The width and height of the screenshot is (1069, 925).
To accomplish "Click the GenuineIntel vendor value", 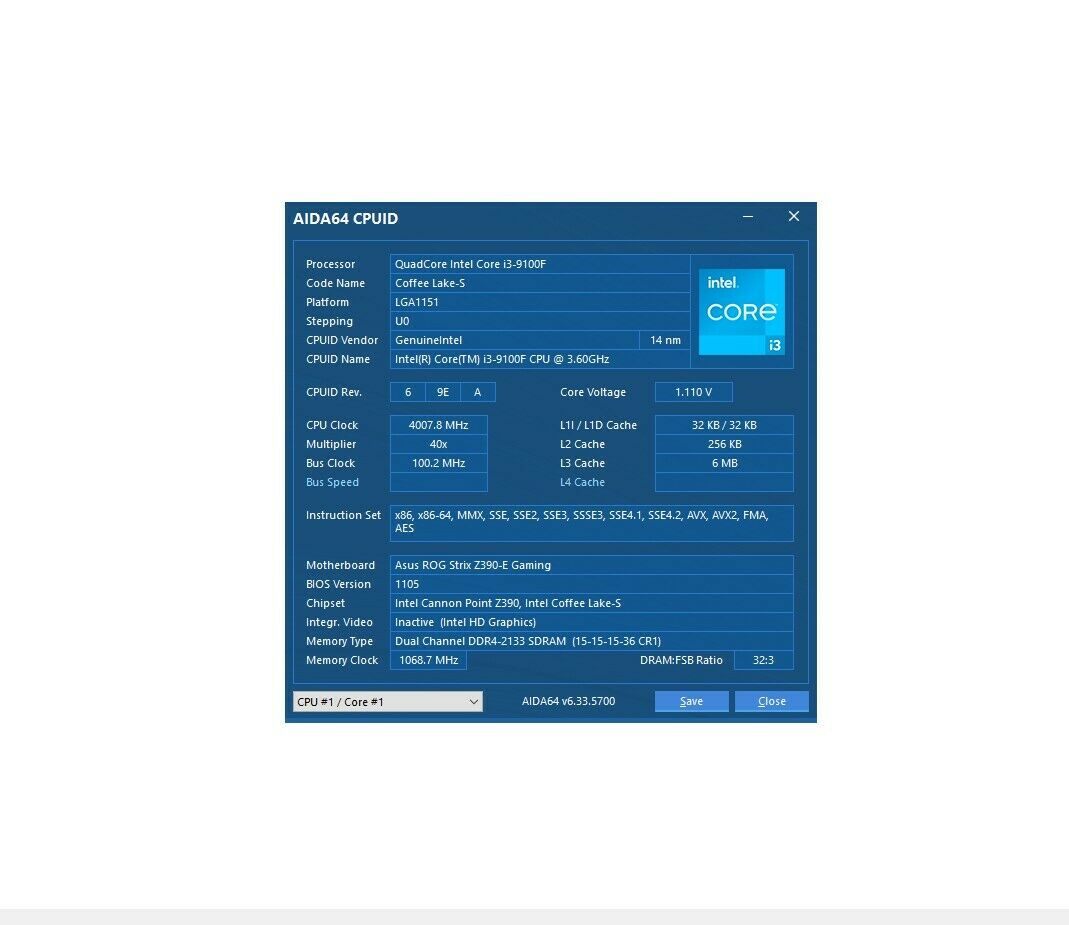I will click(x=515, y=340).
